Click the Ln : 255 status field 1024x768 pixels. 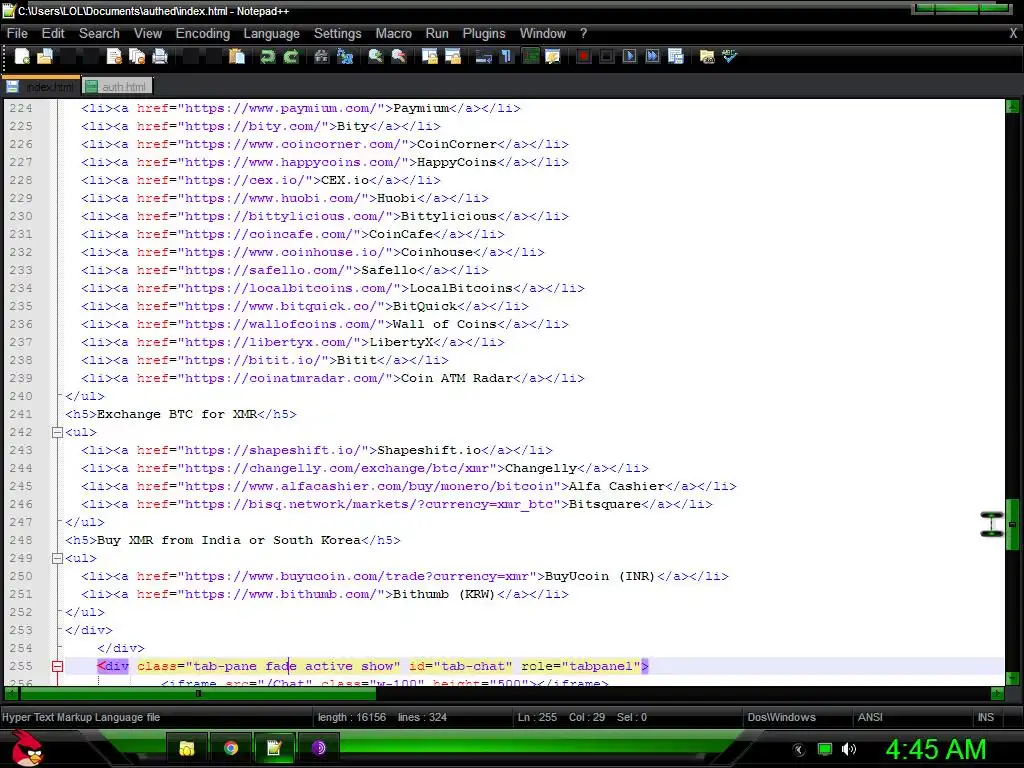[537, 717]
